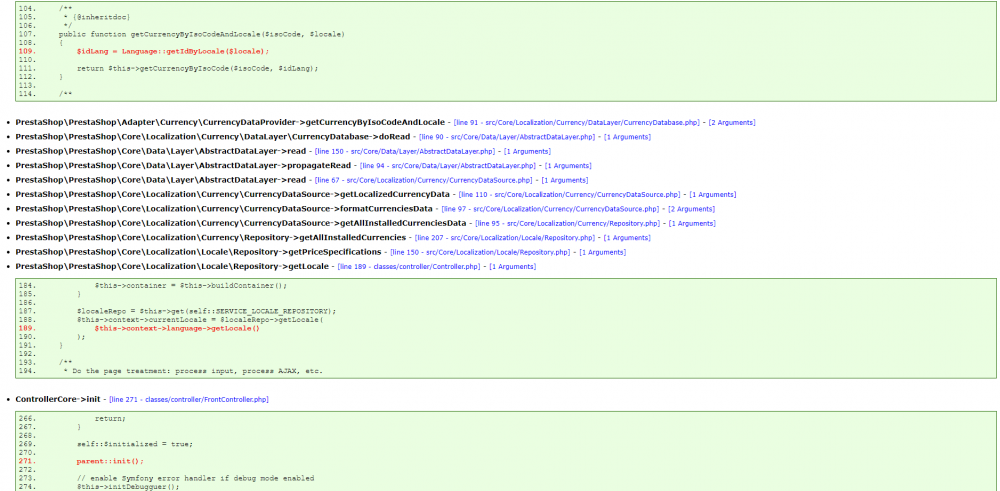
Task: Click the CurrencyDataSource->formatCurrenciesData trace entry
Action: 224,209
